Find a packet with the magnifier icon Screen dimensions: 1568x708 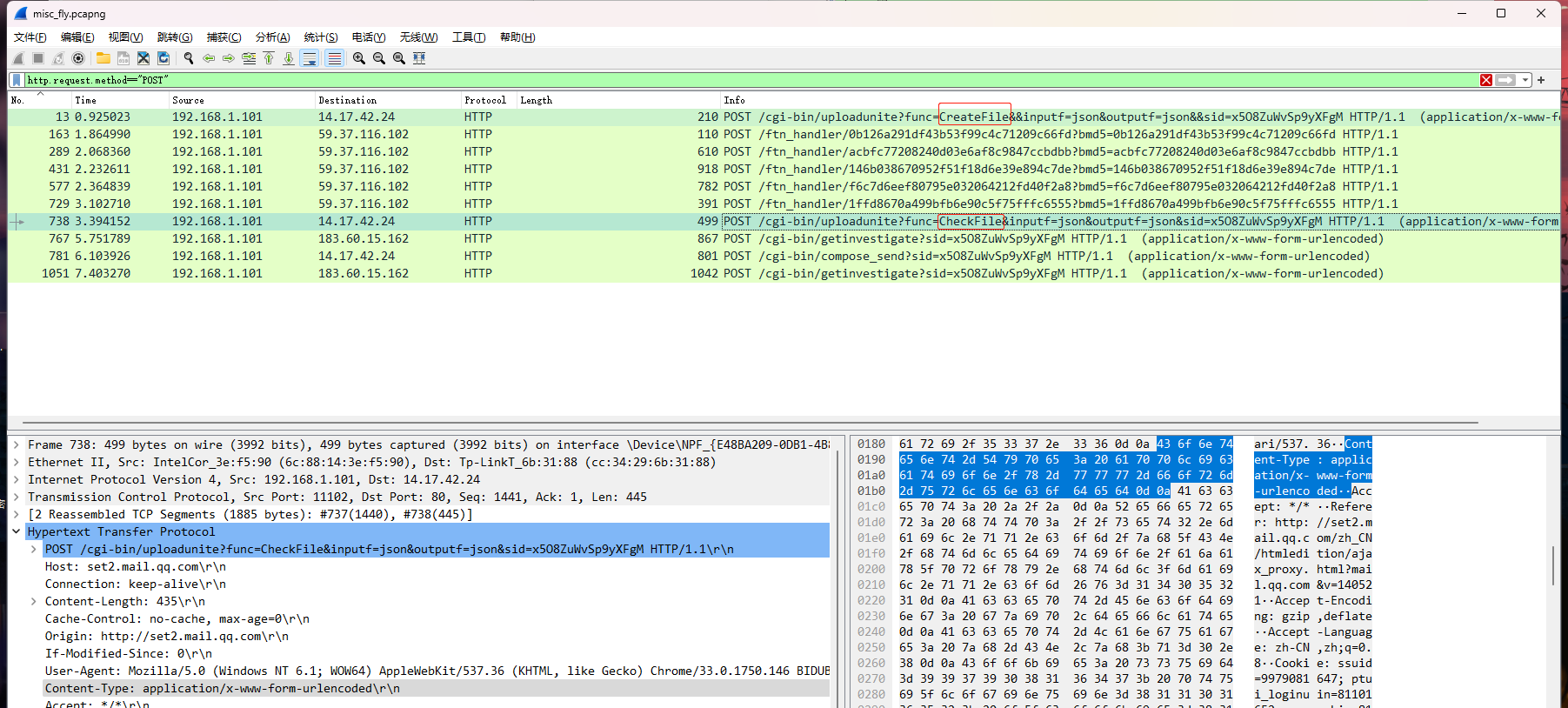coord(189,58)
